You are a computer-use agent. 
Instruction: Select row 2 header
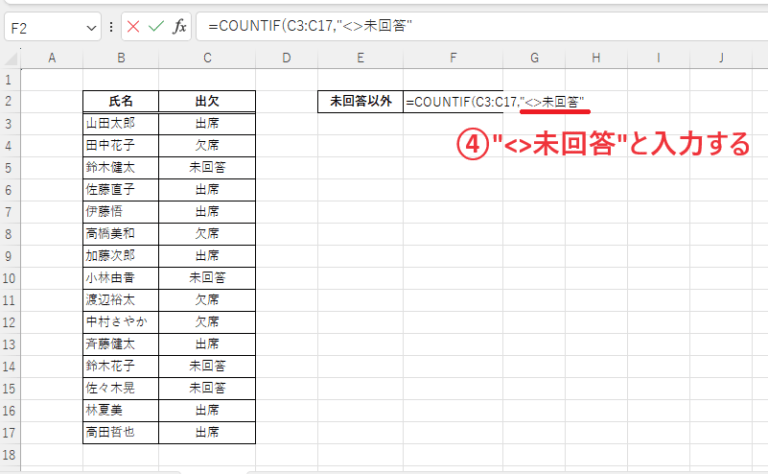(x=10, y=101)
